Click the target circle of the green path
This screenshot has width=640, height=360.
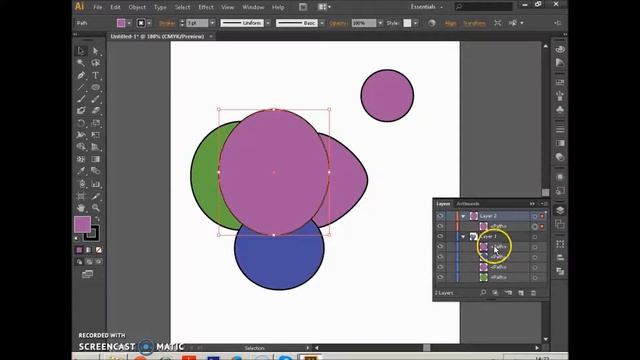534,278
